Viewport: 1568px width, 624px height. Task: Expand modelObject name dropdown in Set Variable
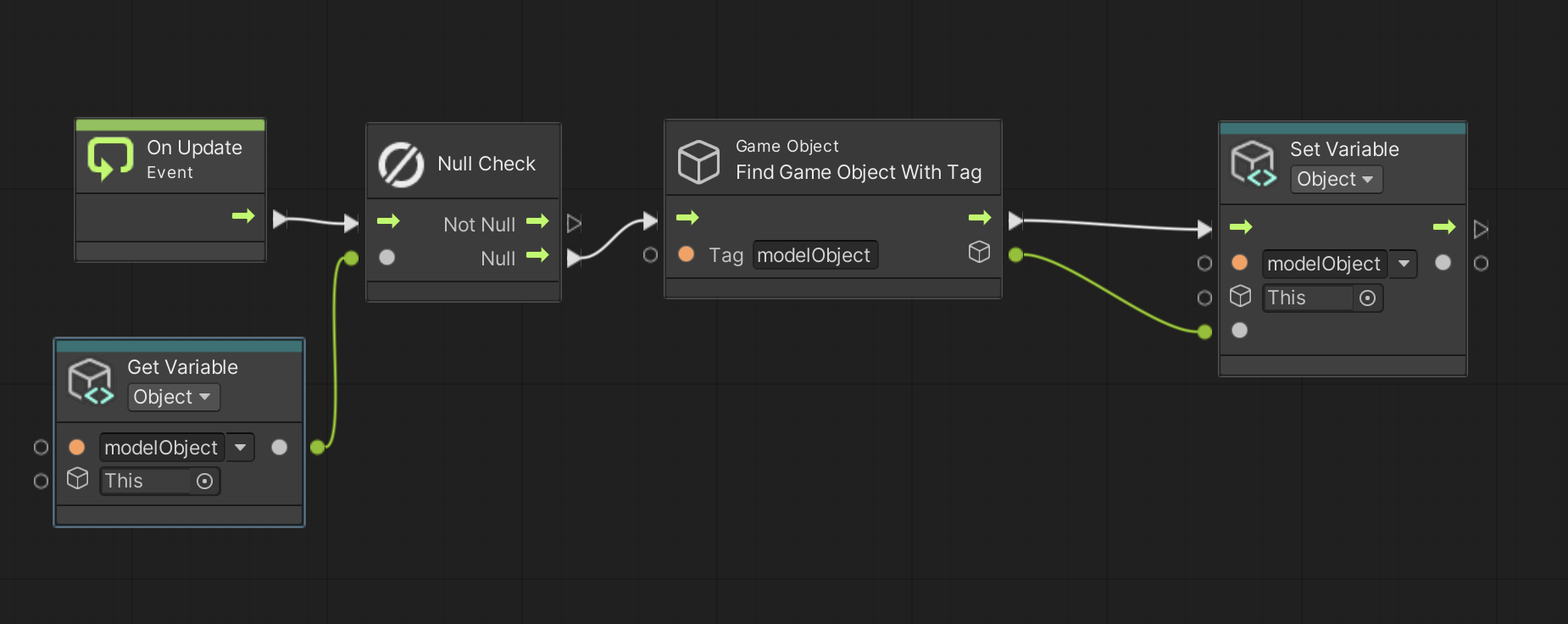point(1404,264)
